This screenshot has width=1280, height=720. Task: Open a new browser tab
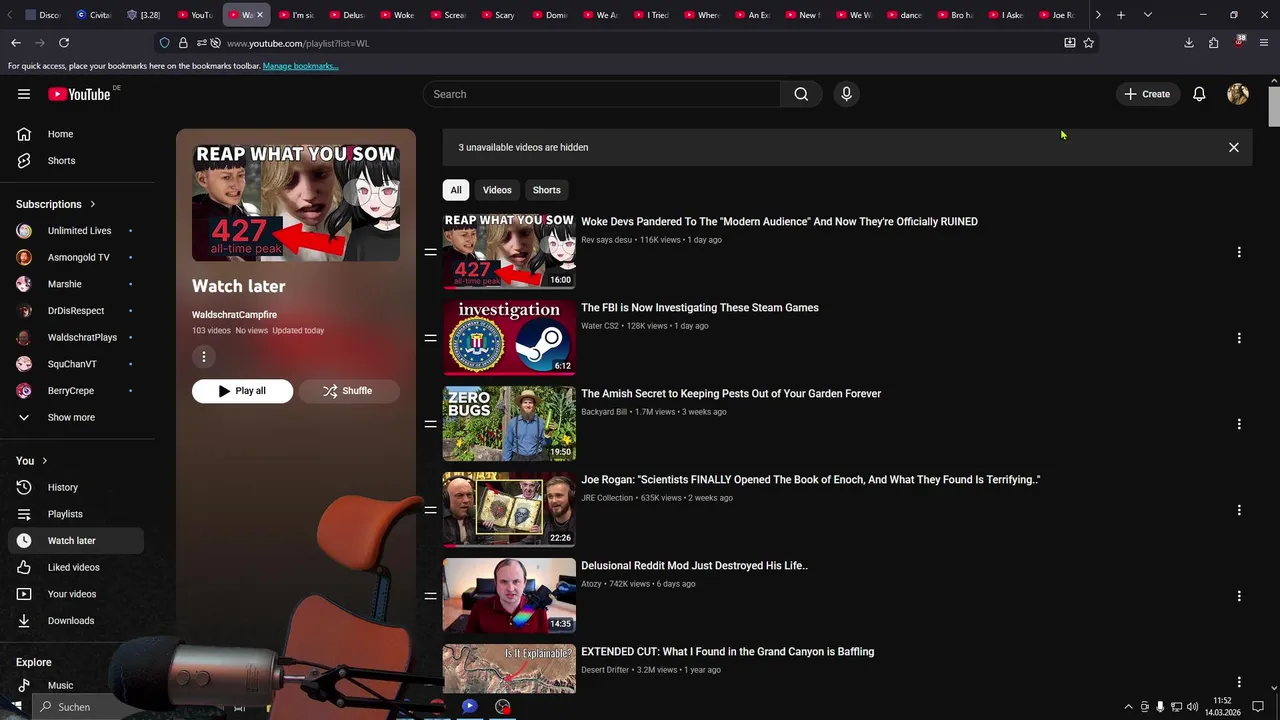(x=1121, y=15)
